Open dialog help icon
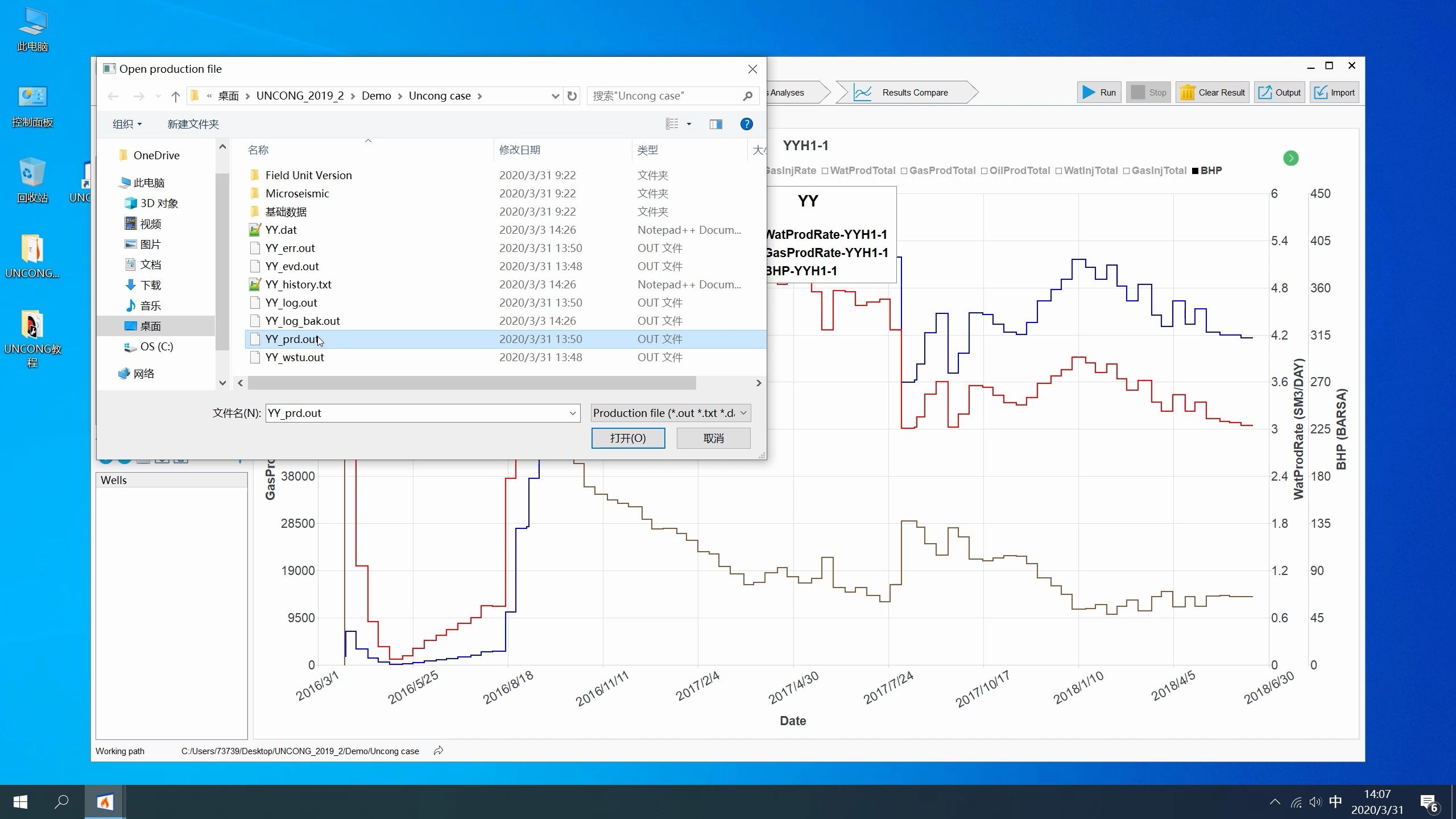This screenshot has height=819, width=1456. pos(746,124)
